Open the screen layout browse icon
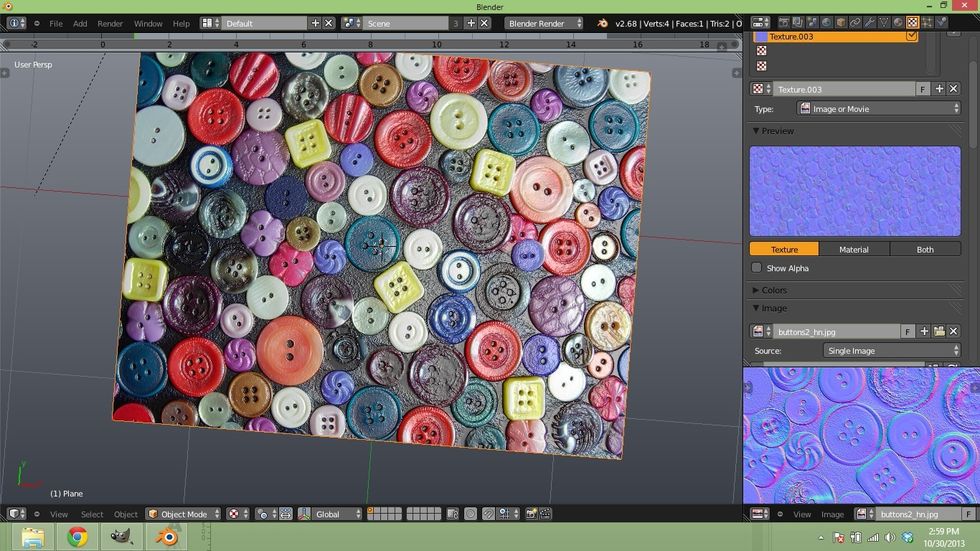Screen dimensions: 980x551 click(210, 23)
